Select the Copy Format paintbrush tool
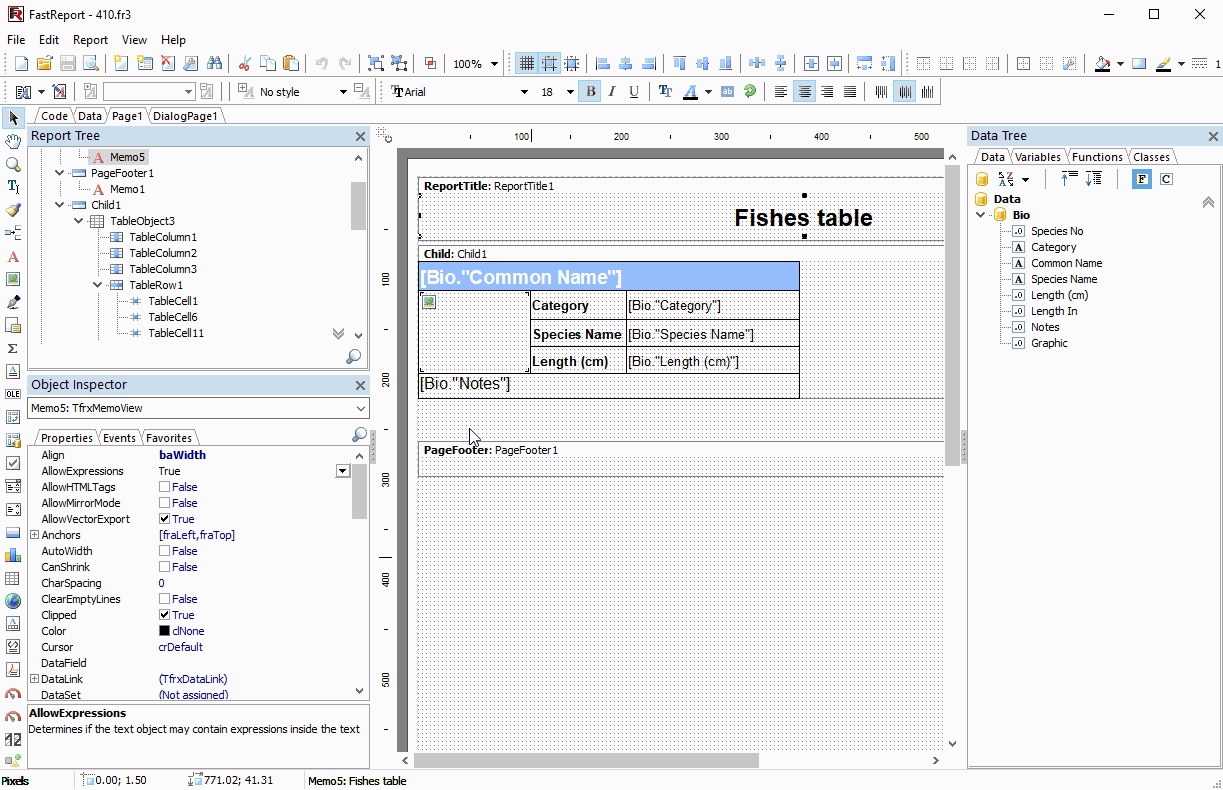1223x790 pixels. tap(13, 210)
